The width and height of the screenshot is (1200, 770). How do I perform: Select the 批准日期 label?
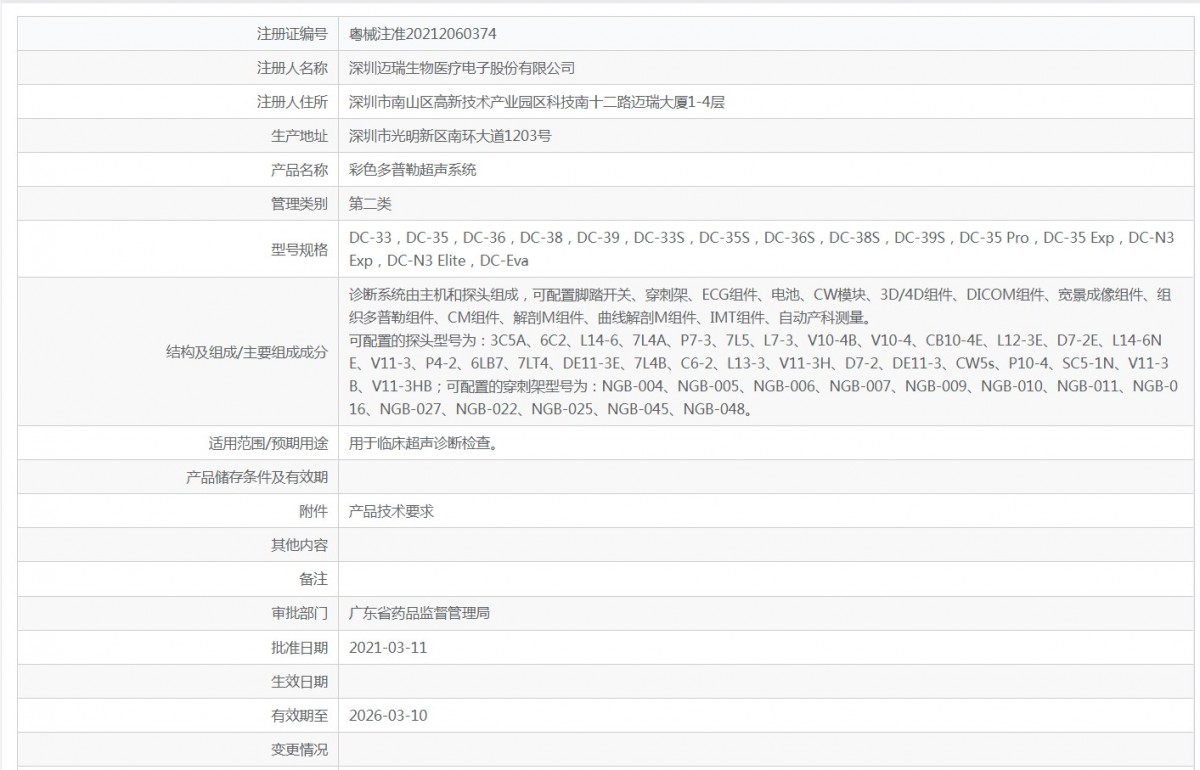point(299,647)
